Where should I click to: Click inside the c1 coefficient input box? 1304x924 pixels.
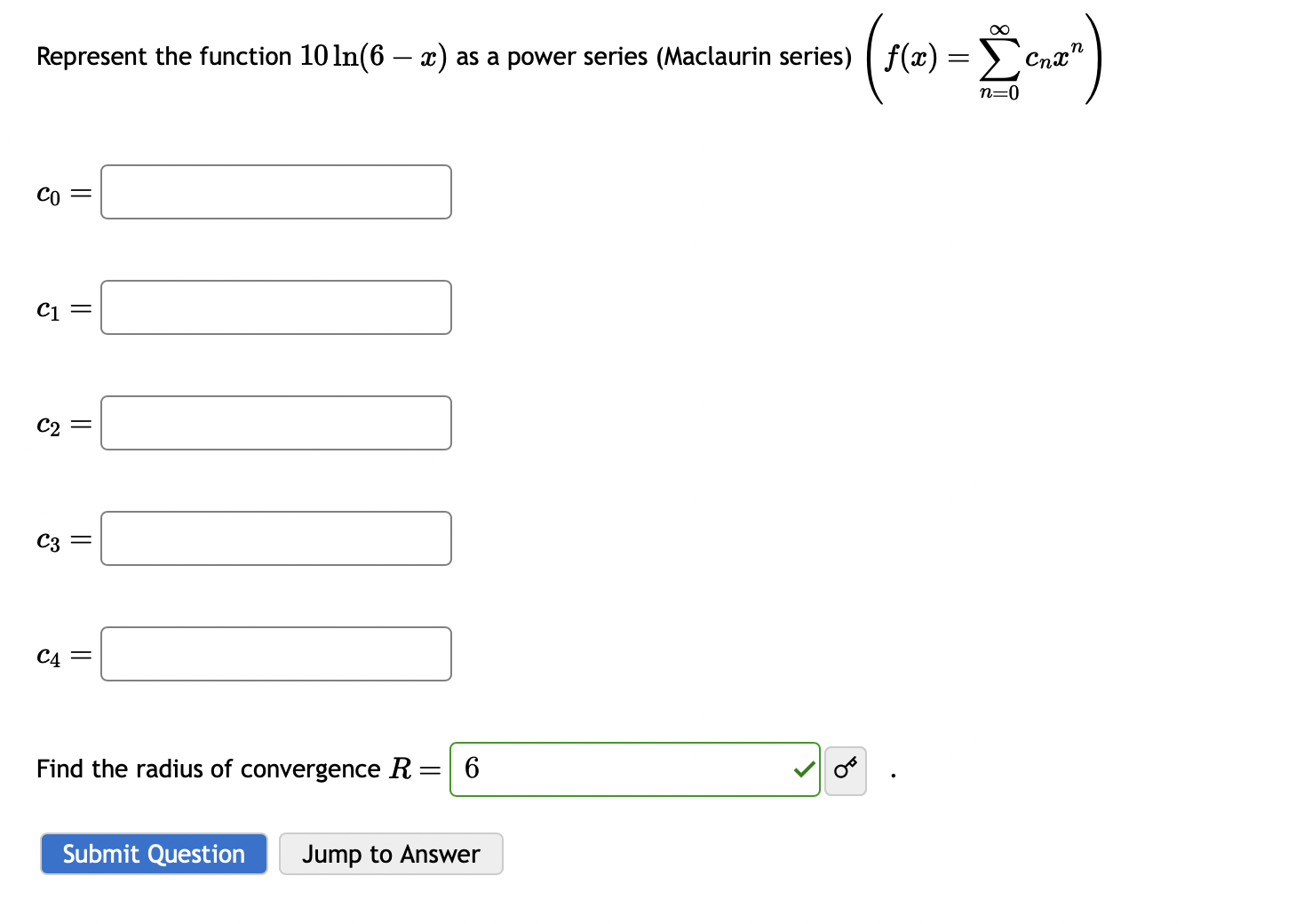click(275, 307)
